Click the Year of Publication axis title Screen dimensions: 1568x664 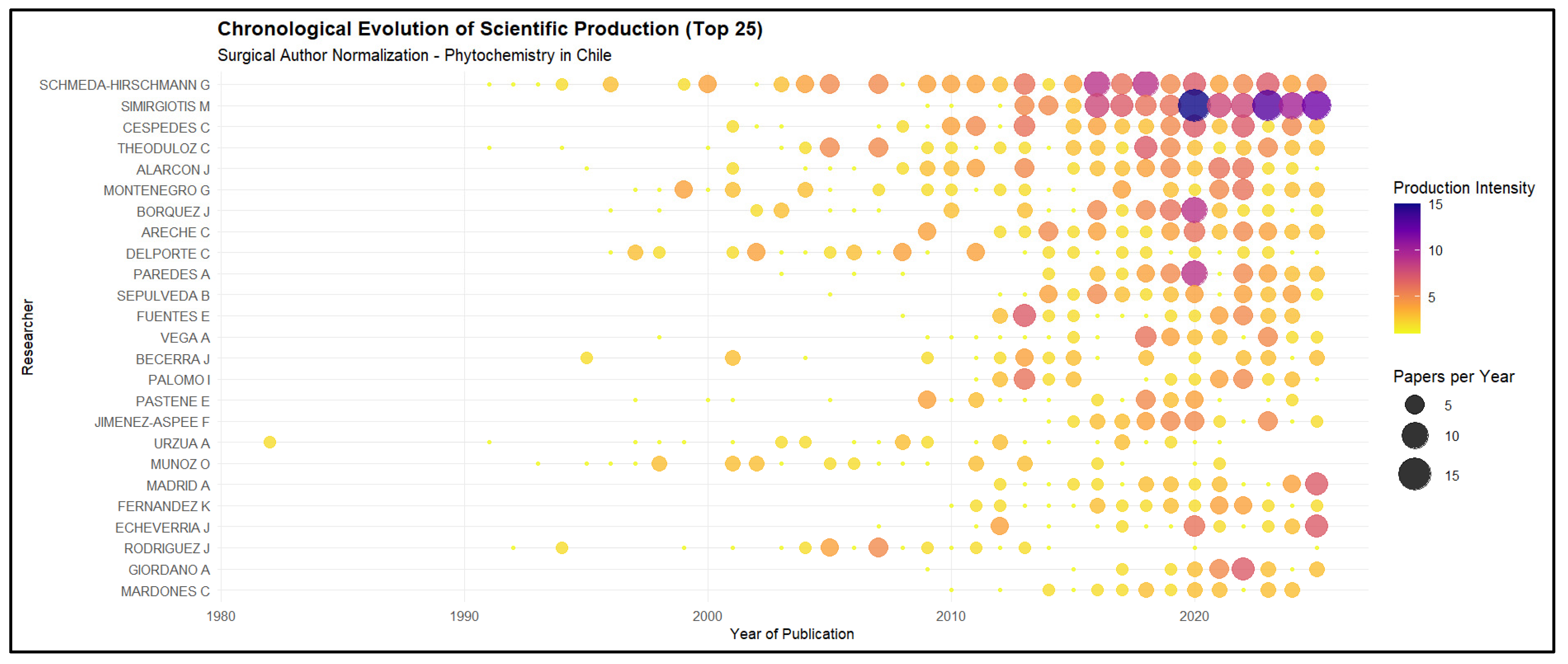coord(791,634)
